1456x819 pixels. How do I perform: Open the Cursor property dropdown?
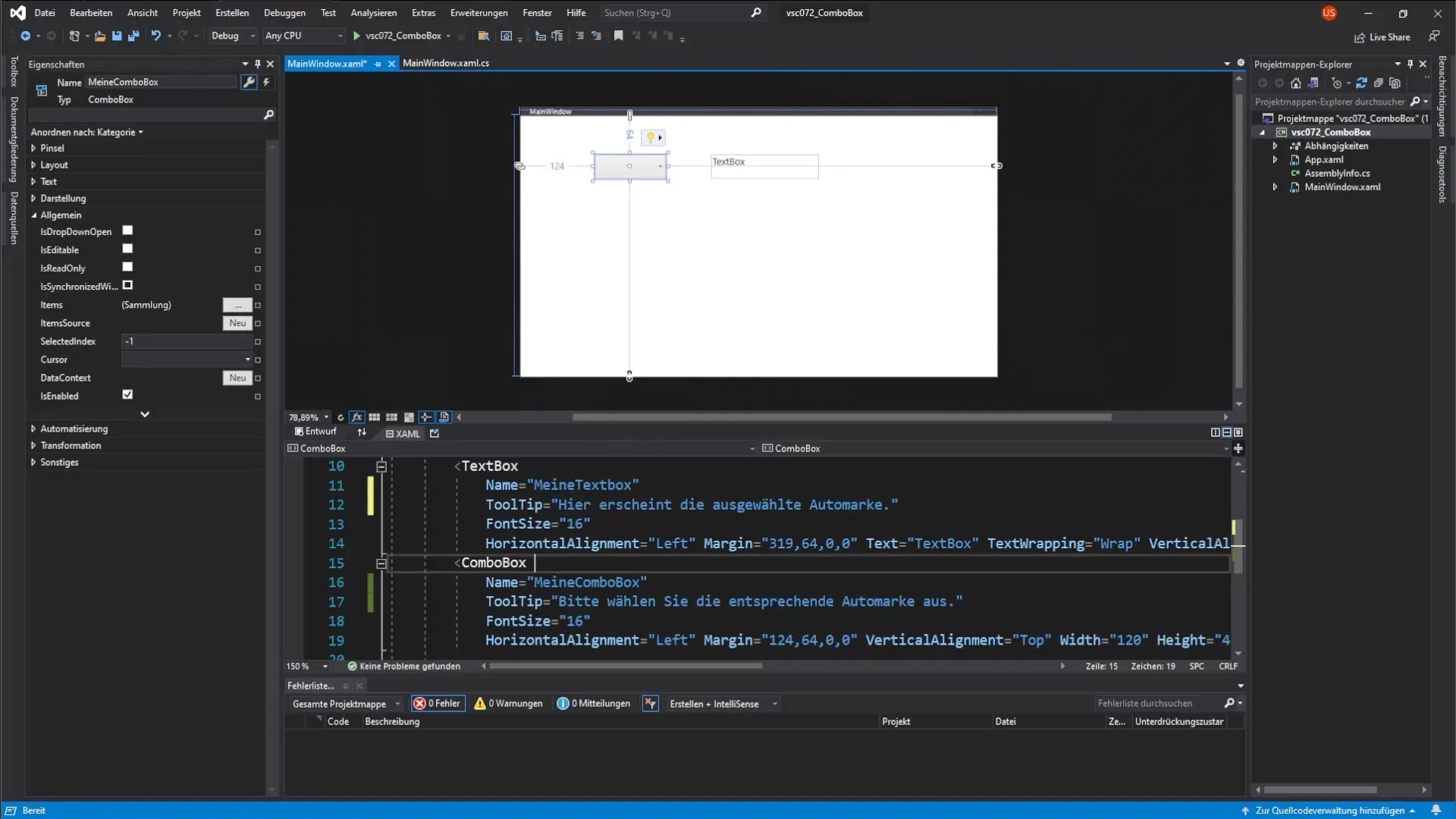pos(247,359)
